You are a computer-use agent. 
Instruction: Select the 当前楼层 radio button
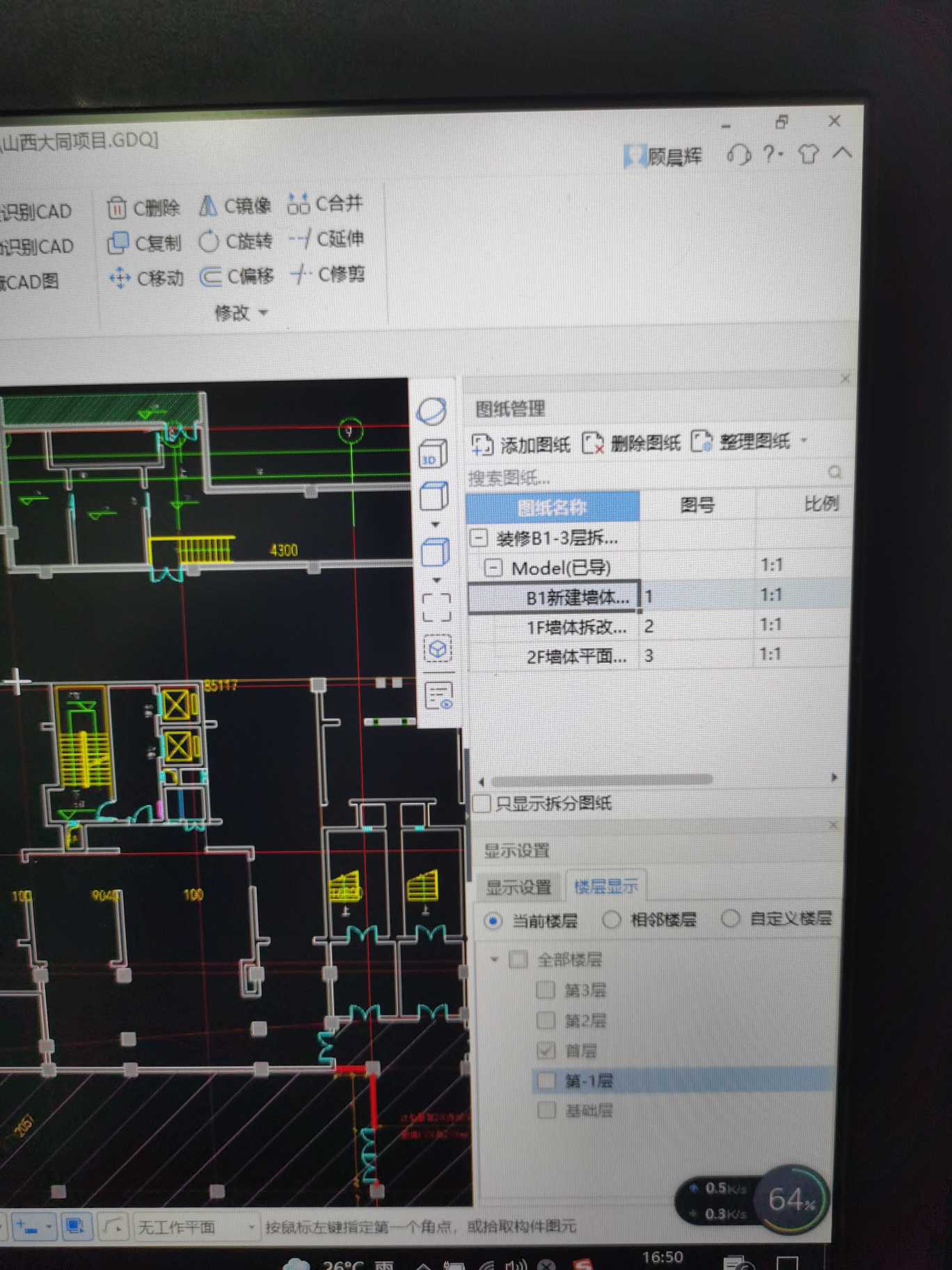493,921
